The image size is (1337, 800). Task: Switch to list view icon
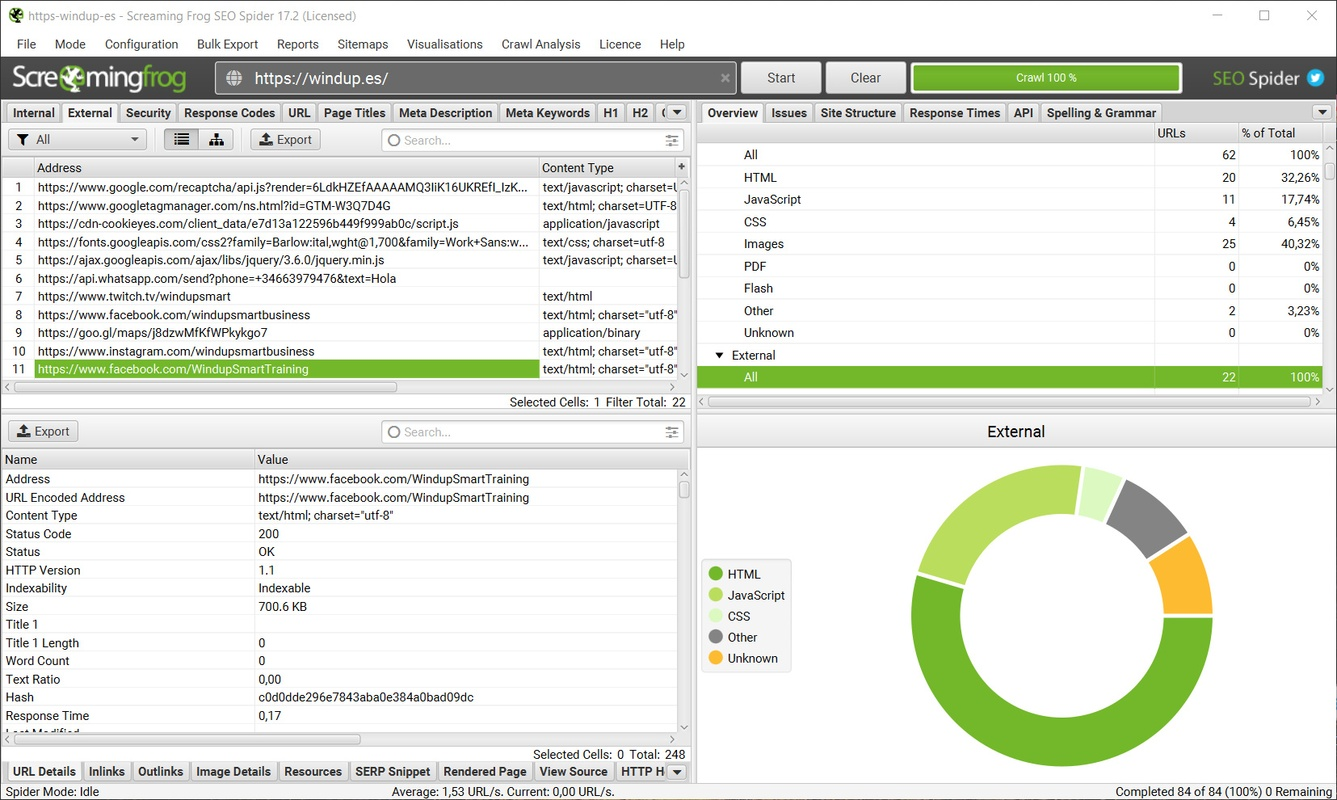click(181, 140)
